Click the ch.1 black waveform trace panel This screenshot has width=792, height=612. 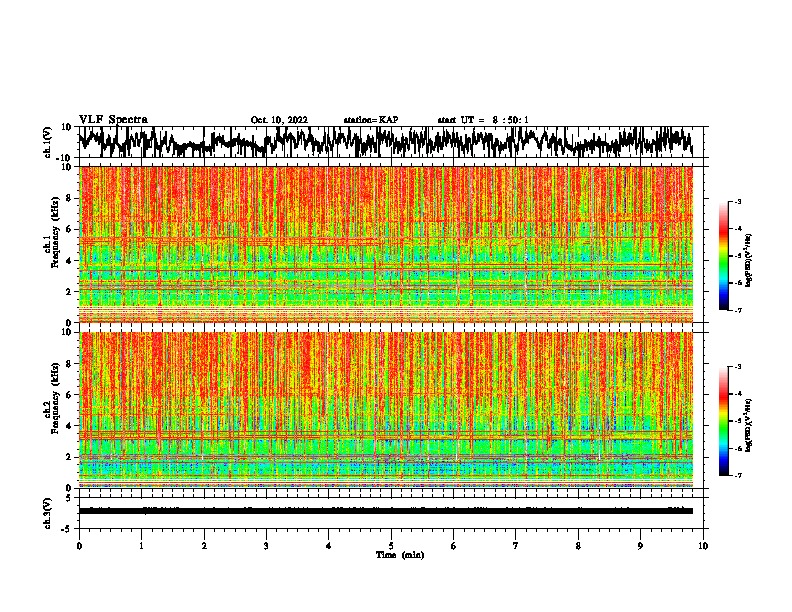[x=391, y=142]
